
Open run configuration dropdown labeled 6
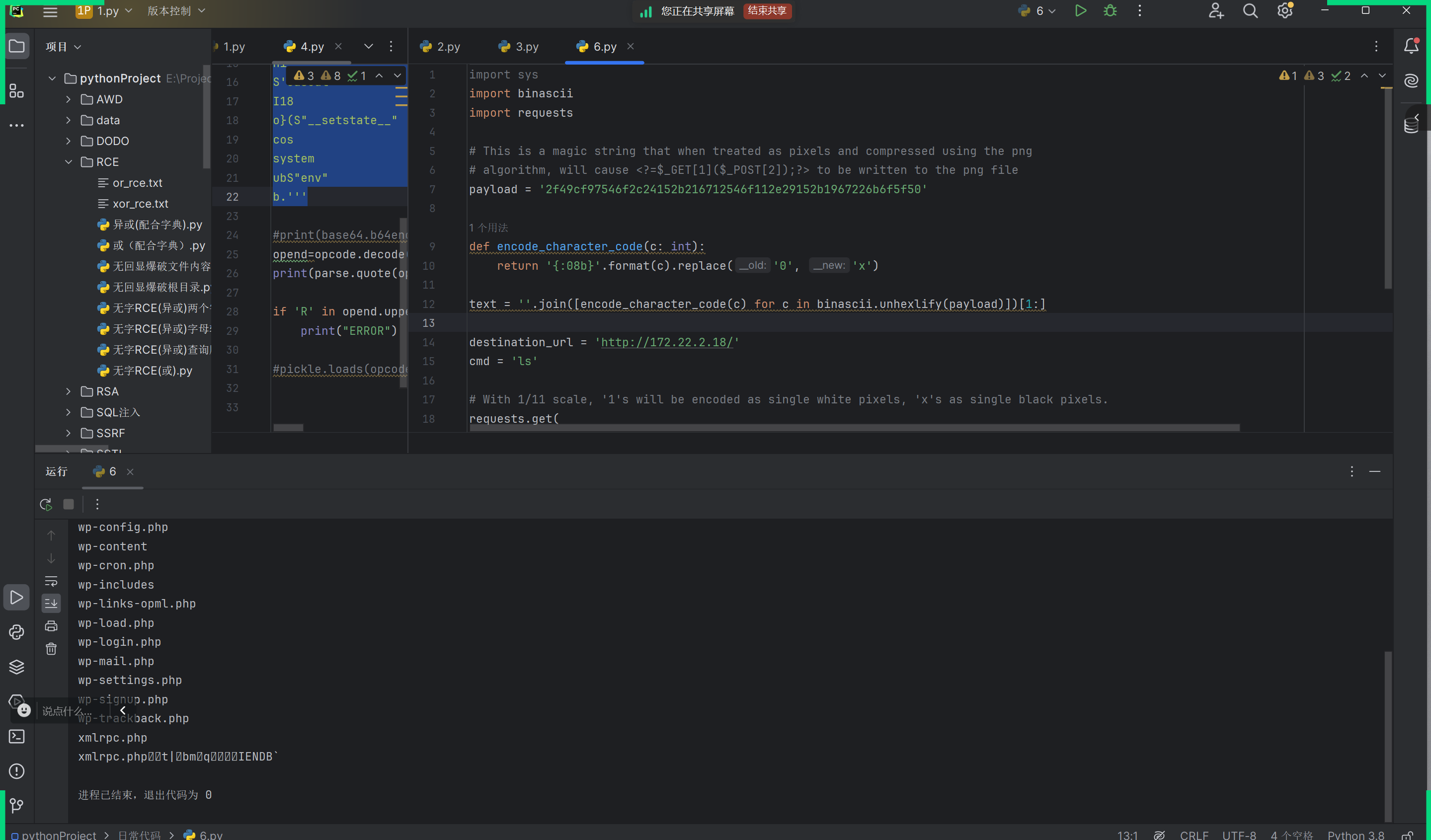pos(1037,11)
